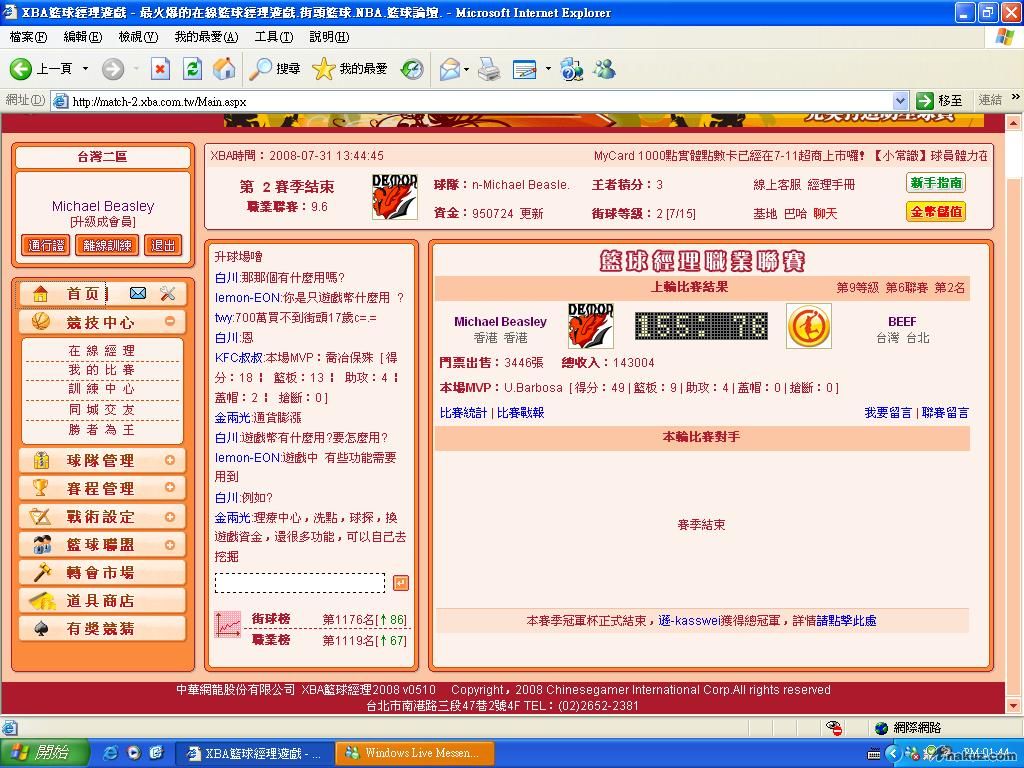Open 比賽統計 link
Viewport: 1024px width, 768px height.
point(463,413)
